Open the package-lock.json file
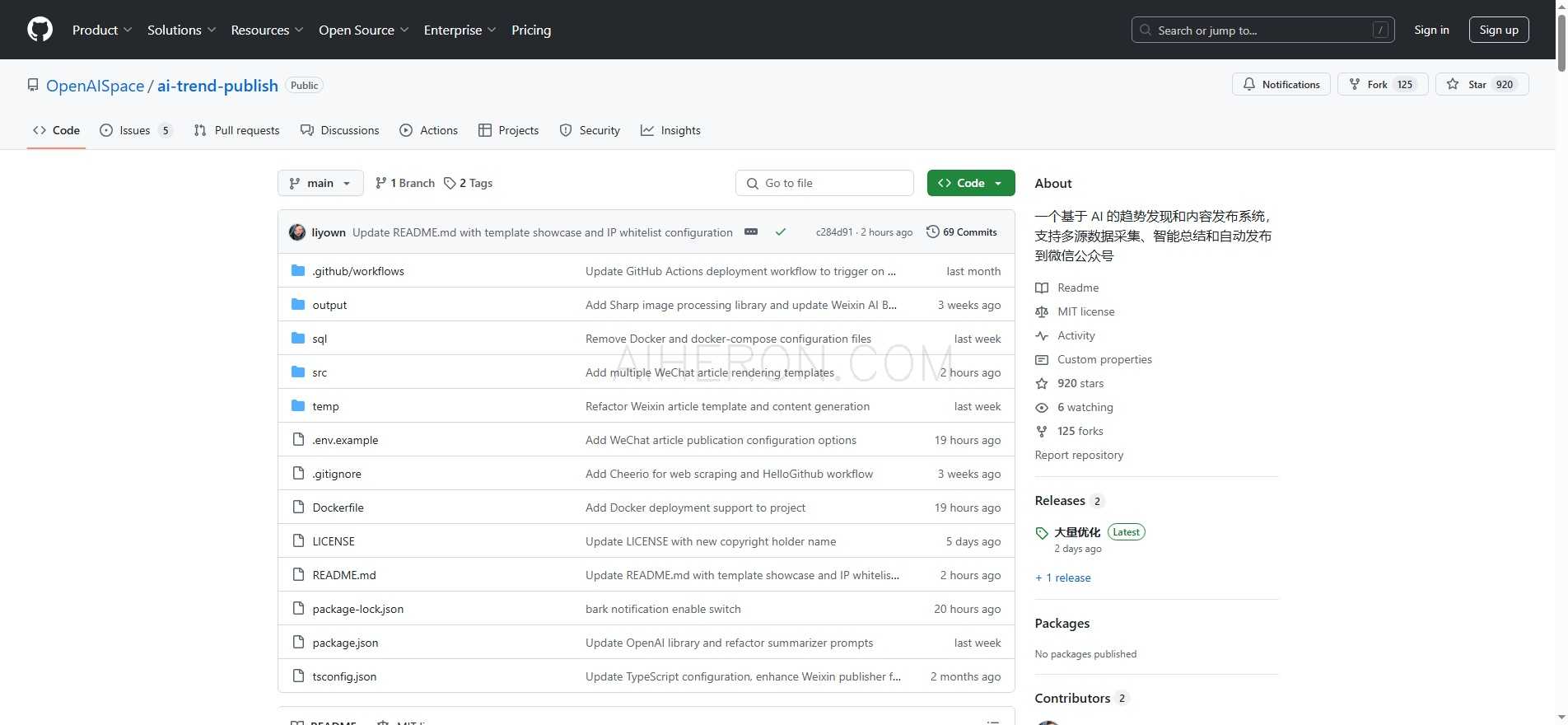1568x725 pixels. (358, 609)
